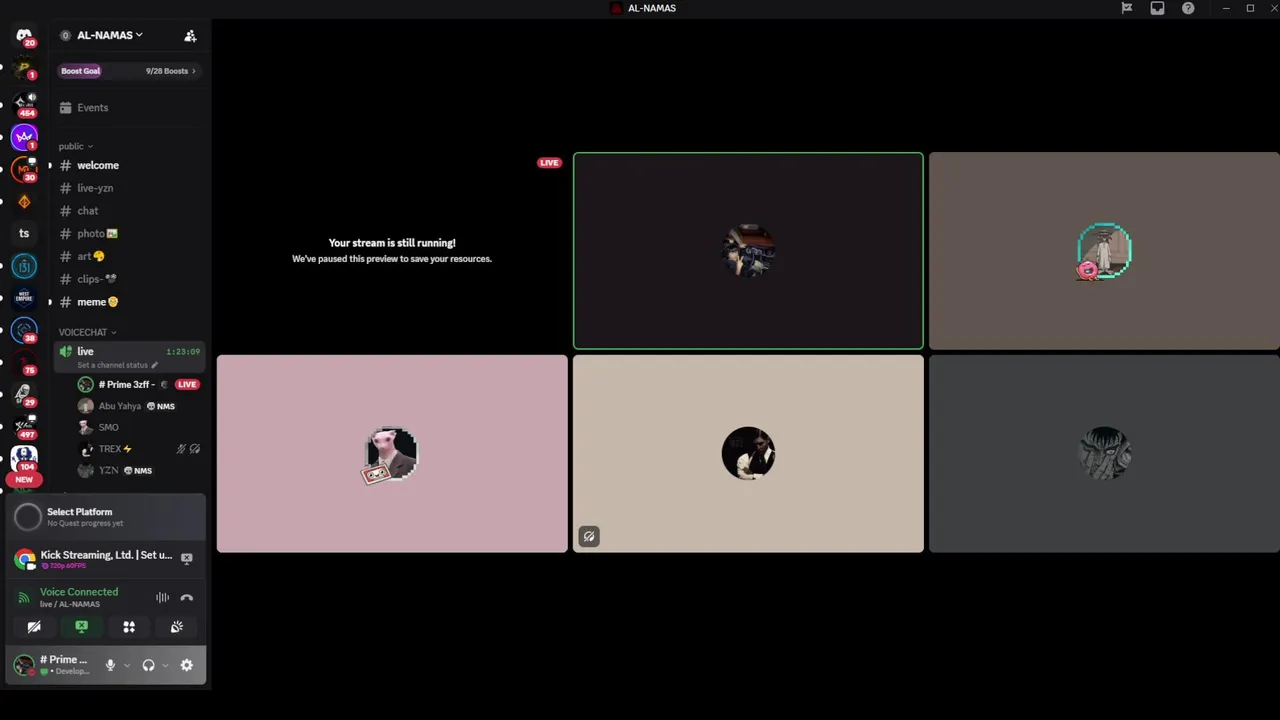Open microphone input options arrow
Image resolution: width=1280 pixels, height=720 pixels.
click(x=127, y=666)
